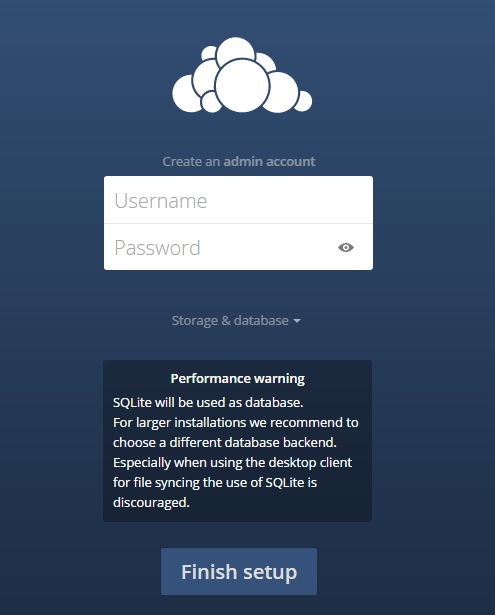The height and width of the screenshot is (615, 495).
Task: Click the top bubble of the cloud logo
Action: point(235,50)
